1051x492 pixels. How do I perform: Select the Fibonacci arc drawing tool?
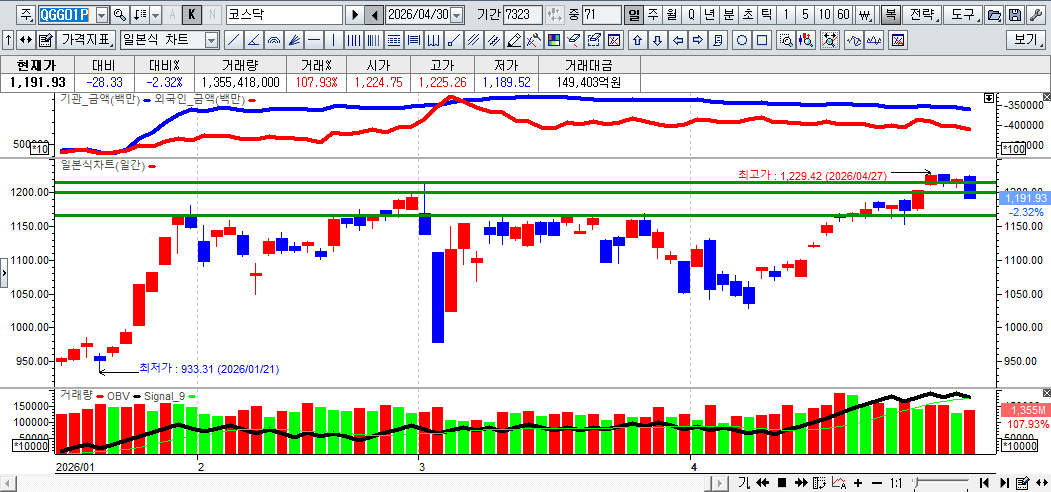[x=275, y=40]
